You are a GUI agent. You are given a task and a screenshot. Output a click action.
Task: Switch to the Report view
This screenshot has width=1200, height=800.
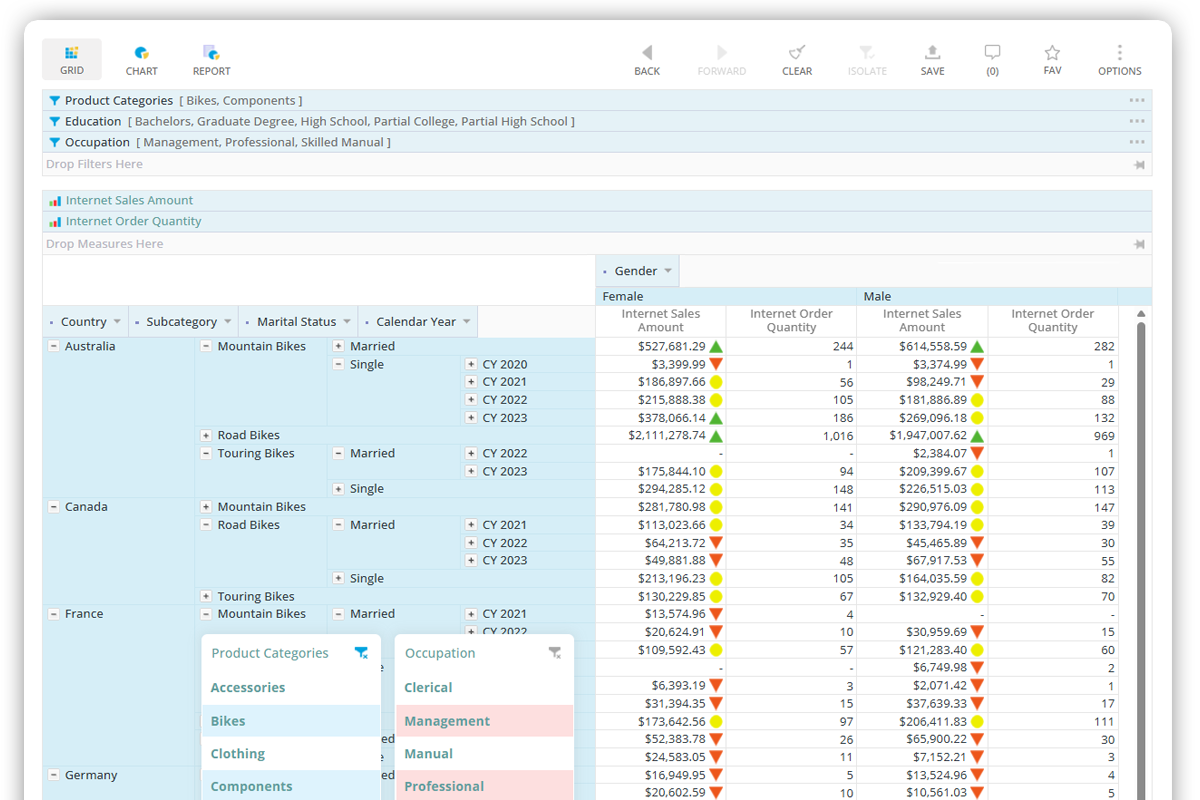point(211,59)
